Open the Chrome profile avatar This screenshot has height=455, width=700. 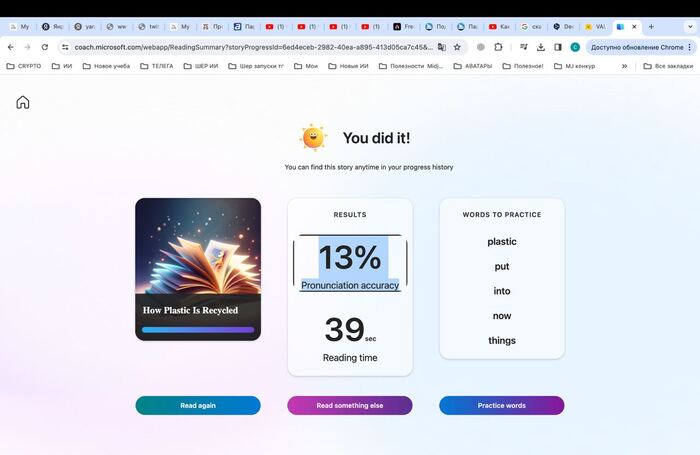pyautogui.click(x=575, y=47)
